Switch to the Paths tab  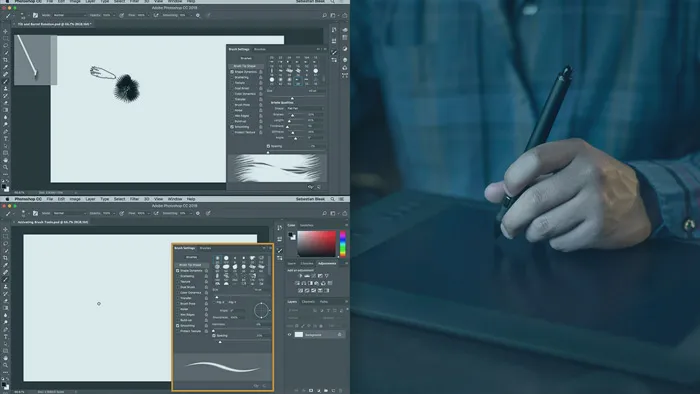pos(324,302)
